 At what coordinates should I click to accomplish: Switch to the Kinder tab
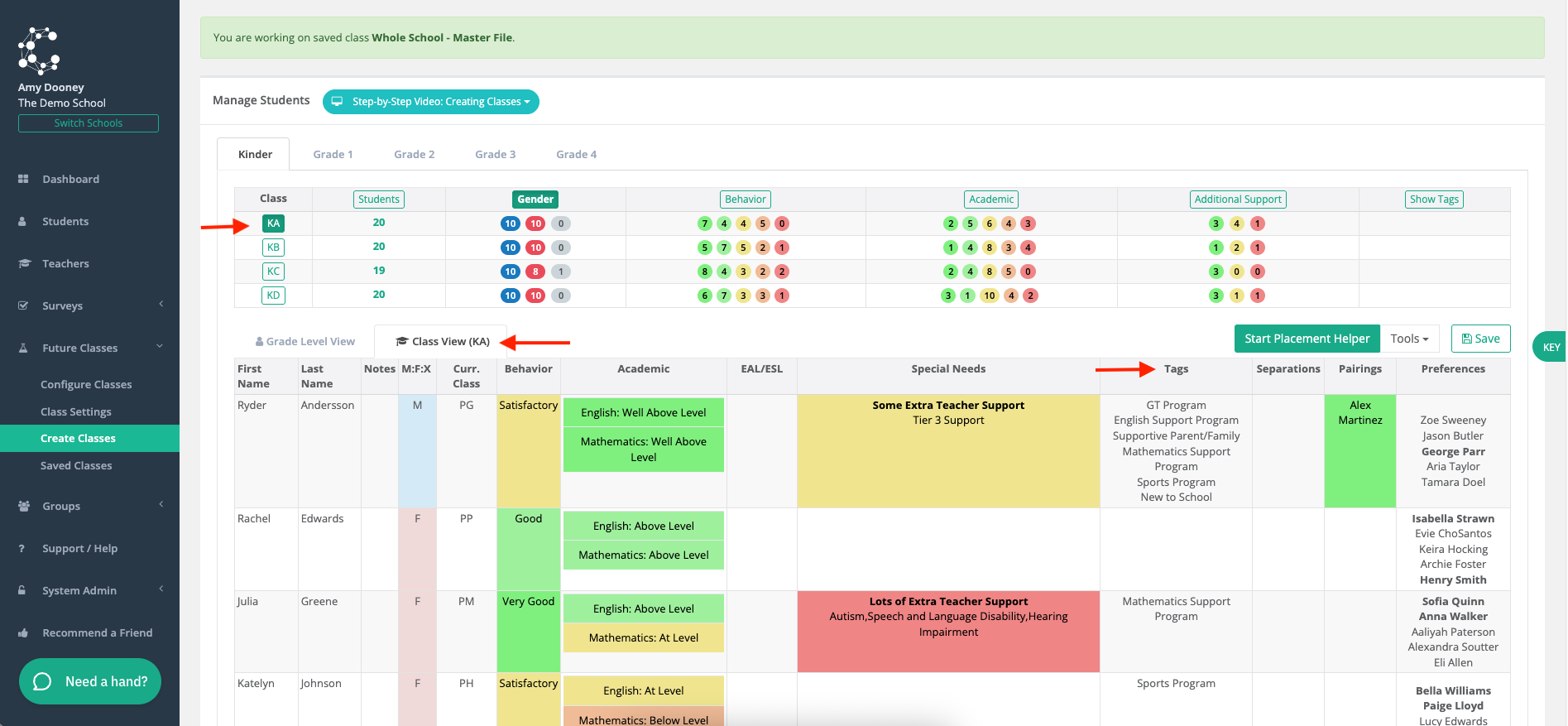click(x=254, y=154)
